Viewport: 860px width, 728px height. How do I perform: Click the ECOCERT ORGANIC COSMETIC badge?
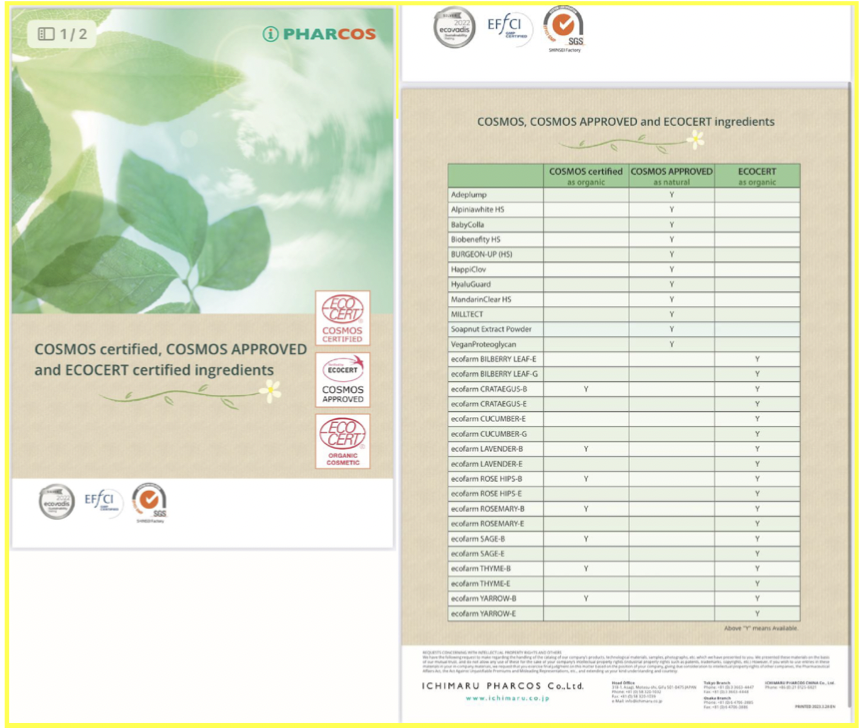point(342,441)
